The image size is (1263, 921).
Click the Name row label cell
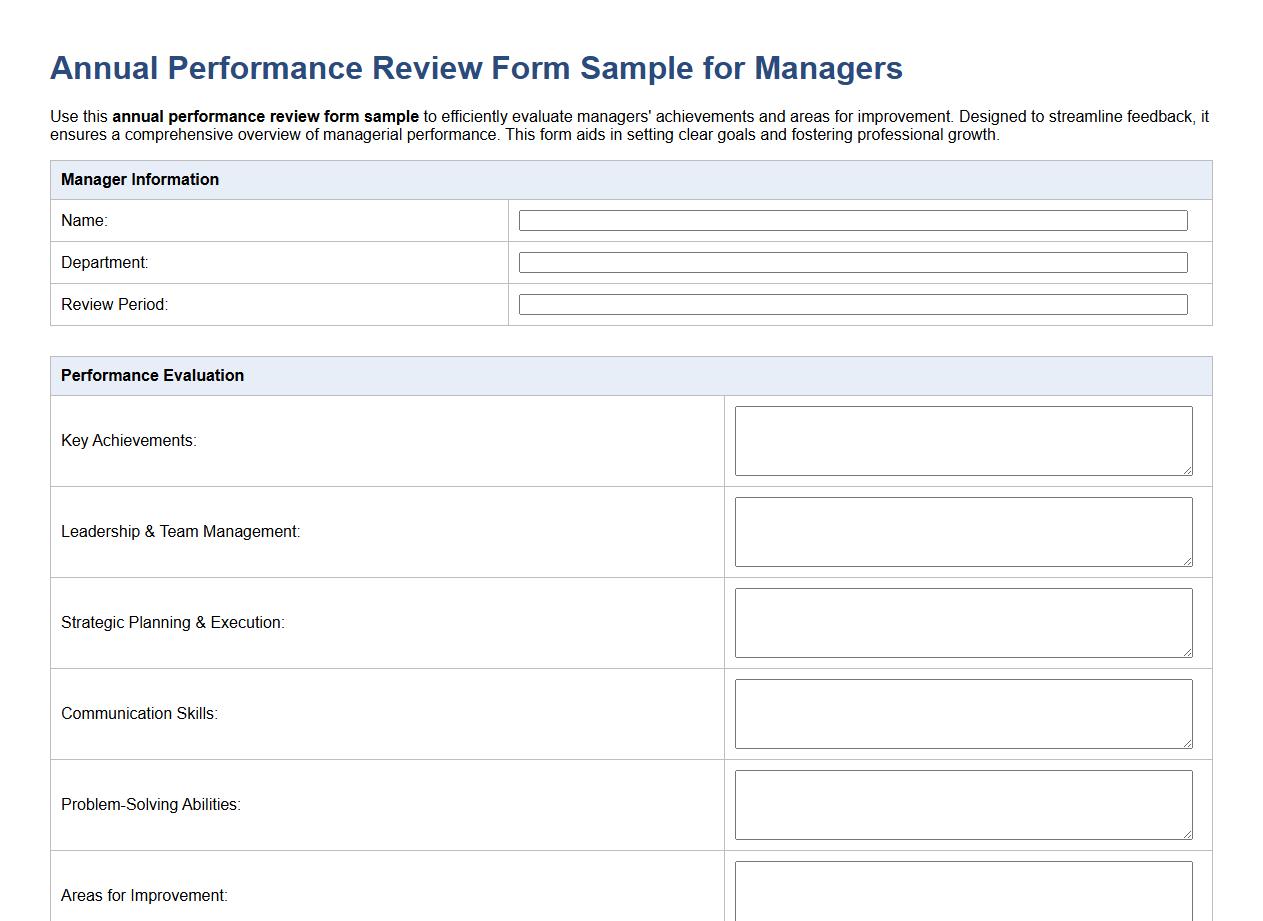81,220
